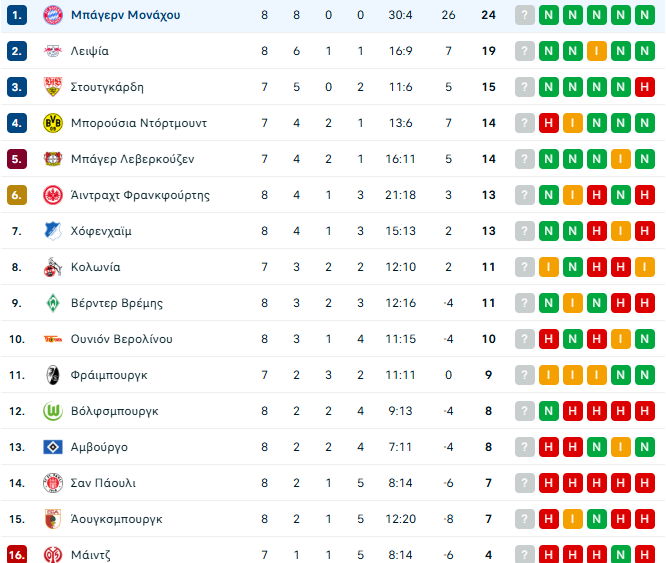This screenshot has width=666, height=563.
Task: Click the Μάιντζ team name
Action: (x=92, y=555)
